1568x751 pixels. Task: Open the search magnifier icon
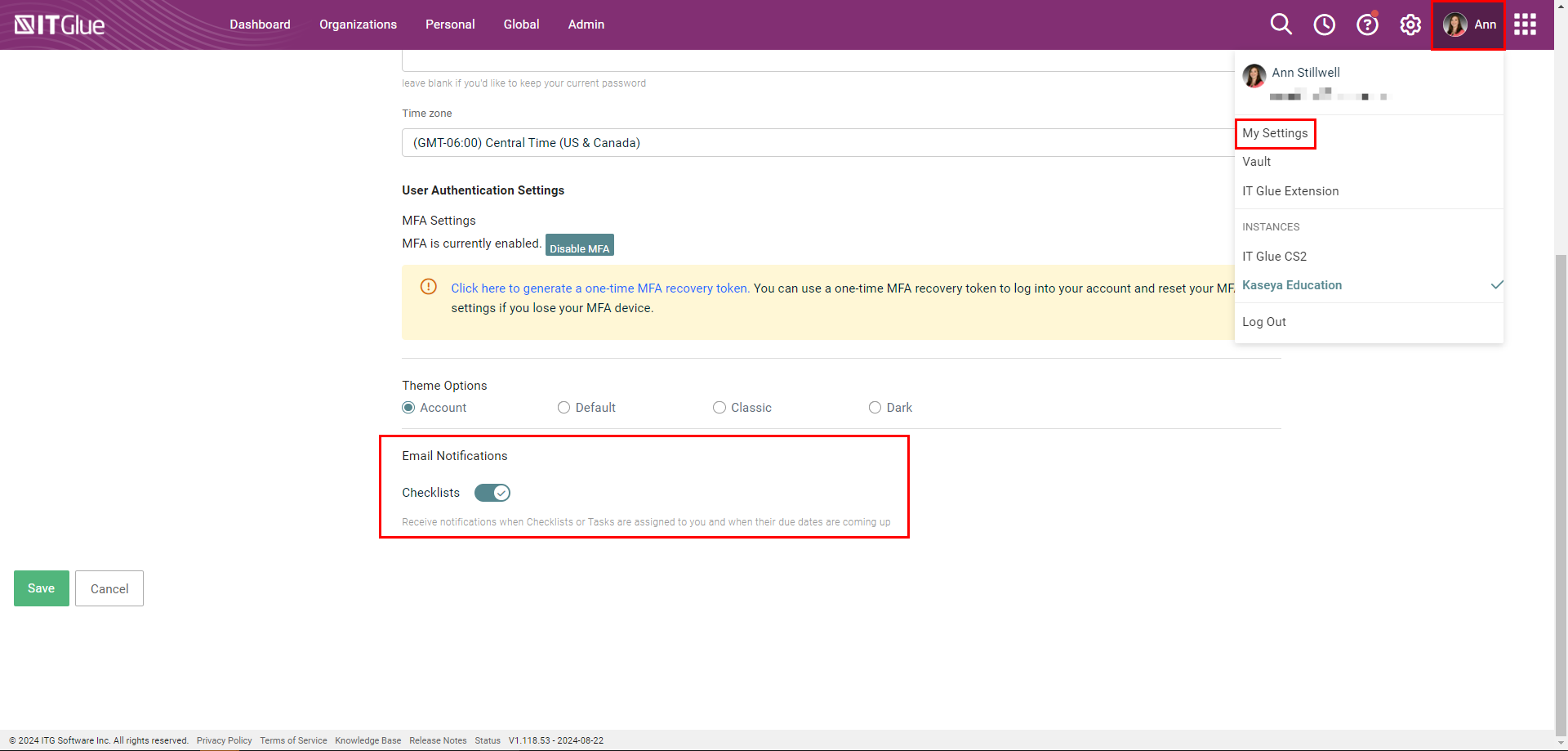[1281, 25]
